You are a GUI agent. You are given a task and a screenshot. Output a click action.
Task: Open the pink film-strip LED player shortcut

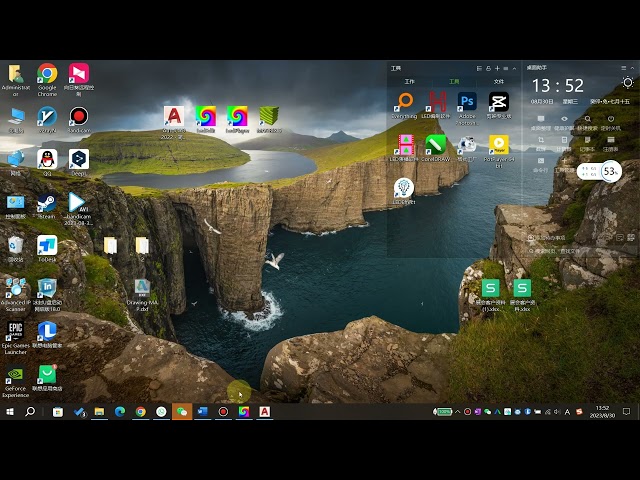click(404, 144)
